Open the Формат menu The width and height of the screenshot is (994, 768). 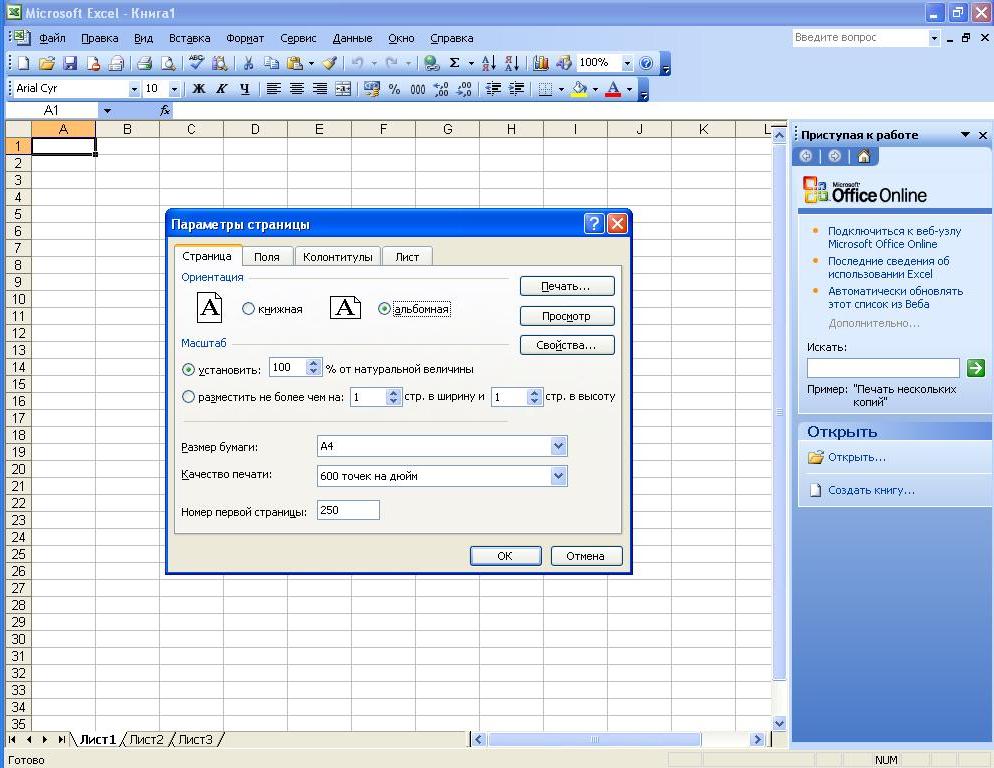(x=245, y=38)
